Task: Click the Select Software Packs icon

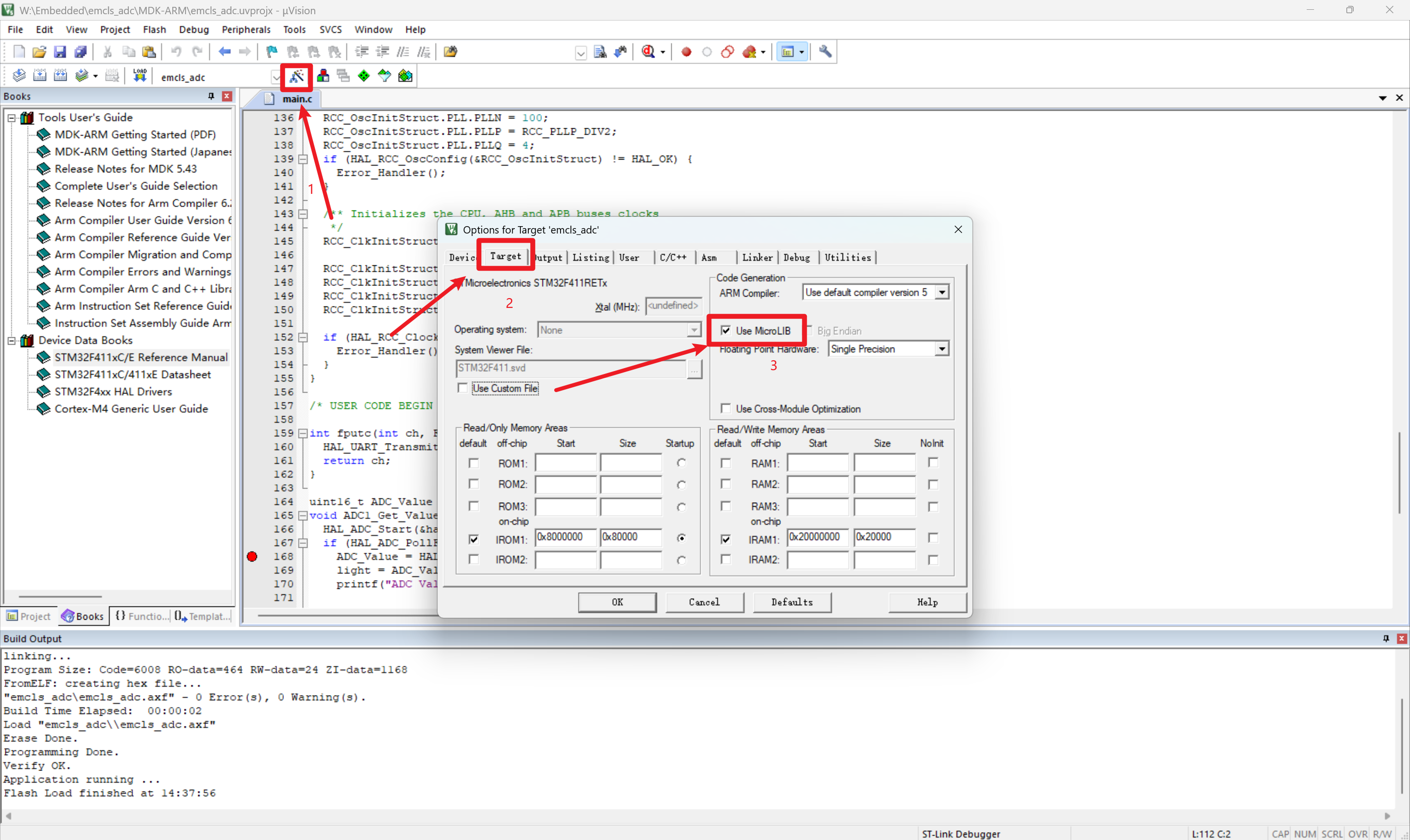Action: click(x=384, y=76)
